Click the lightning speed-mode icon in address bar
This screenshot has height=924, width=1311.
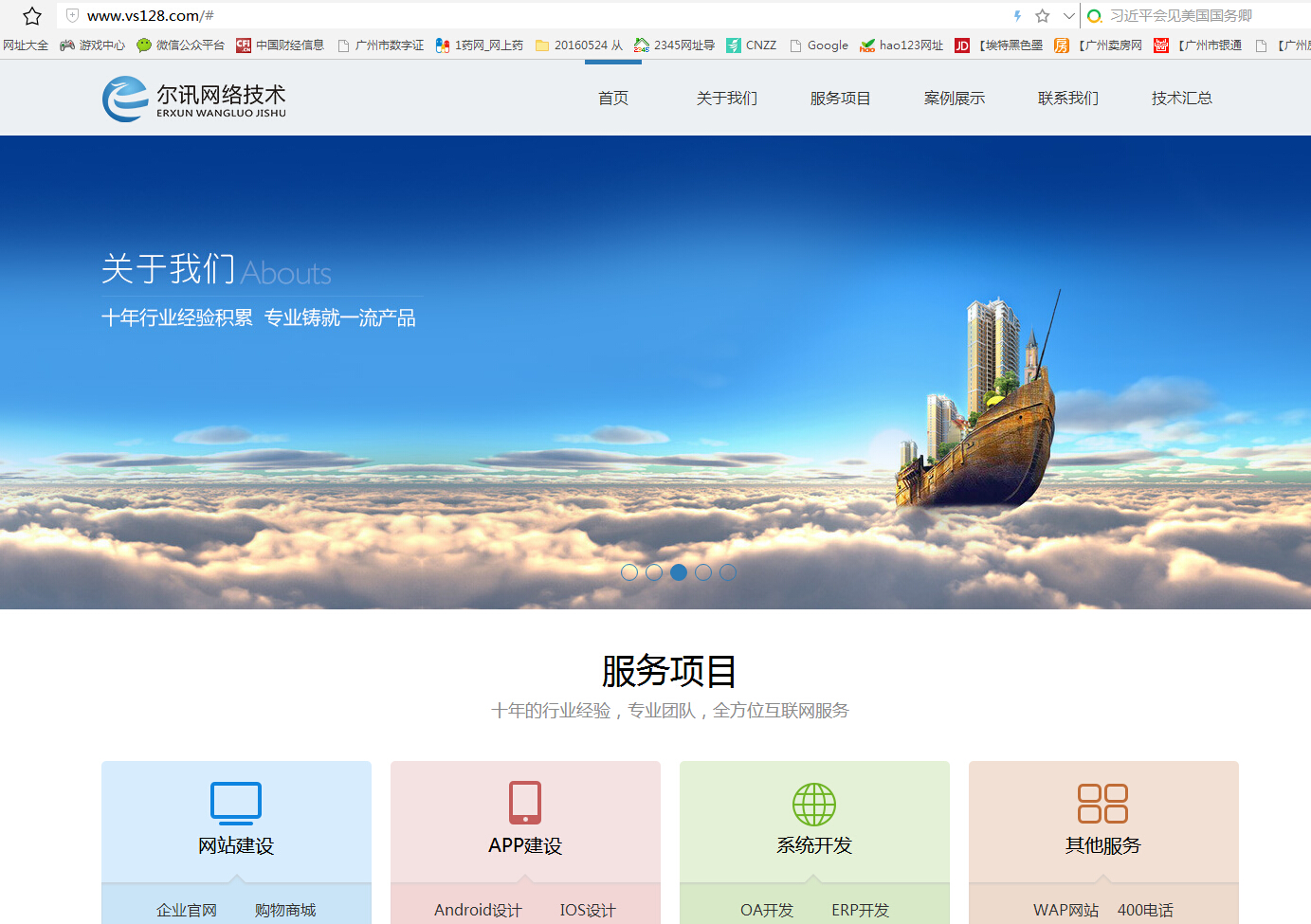click(x=1018, y=15)
